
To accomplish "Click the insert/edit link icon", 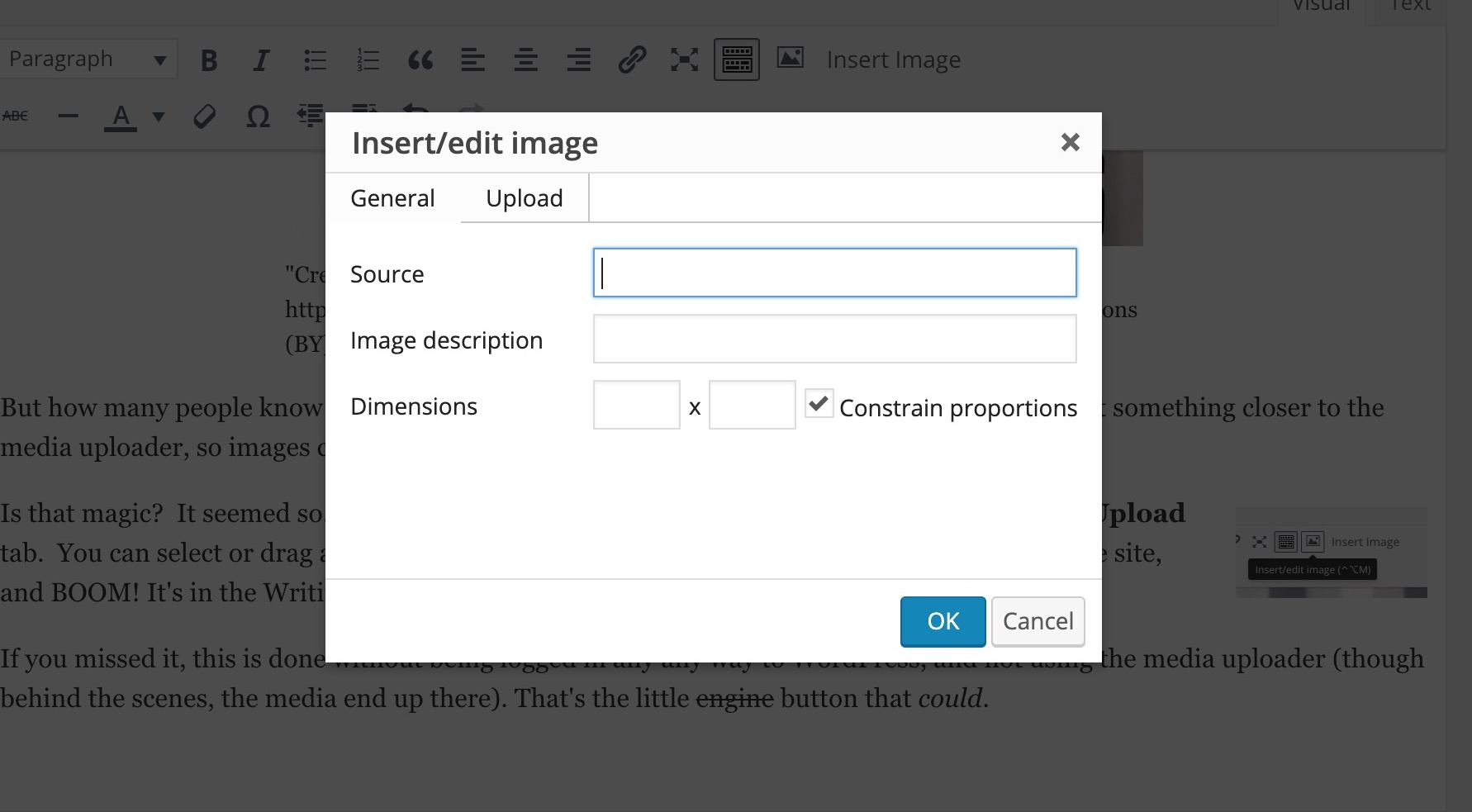I will click(632, 60).
